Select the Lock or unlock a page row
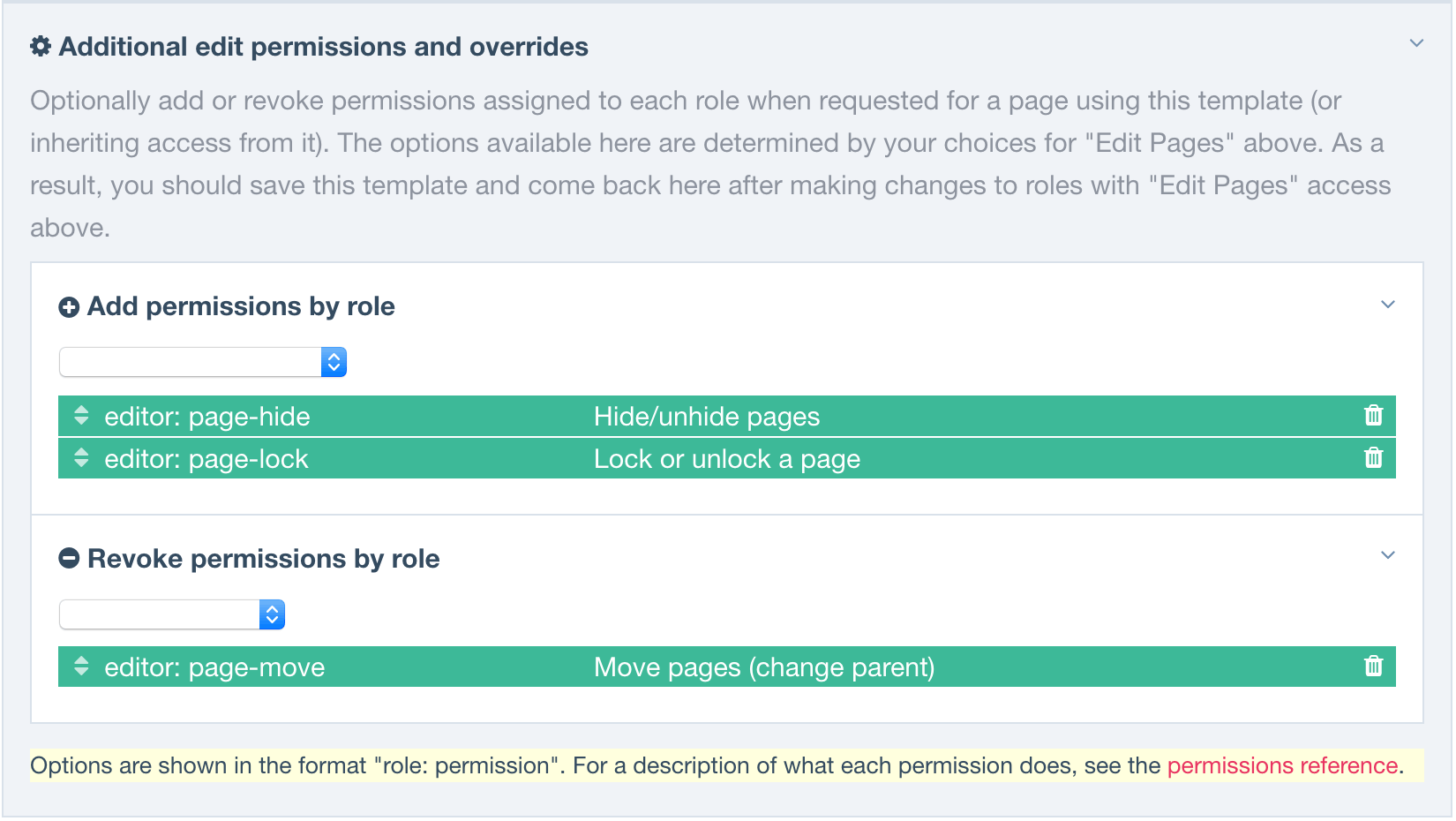The height and width of the screenshot is (821, 1456). click(x=727, y=458)
